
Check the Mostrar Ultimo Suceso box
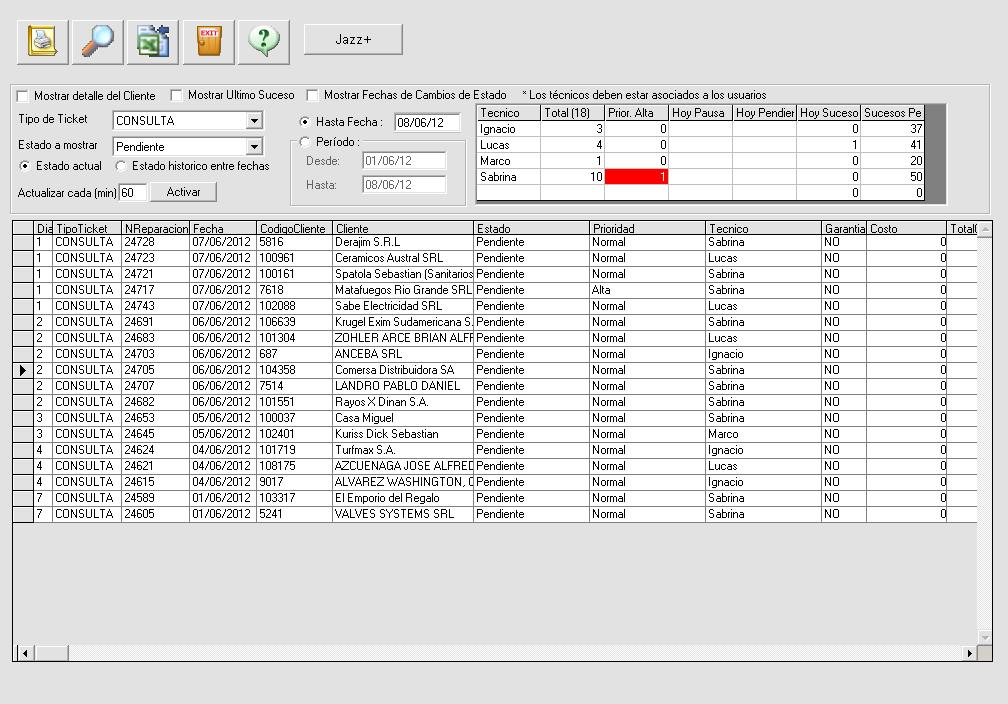177,96
